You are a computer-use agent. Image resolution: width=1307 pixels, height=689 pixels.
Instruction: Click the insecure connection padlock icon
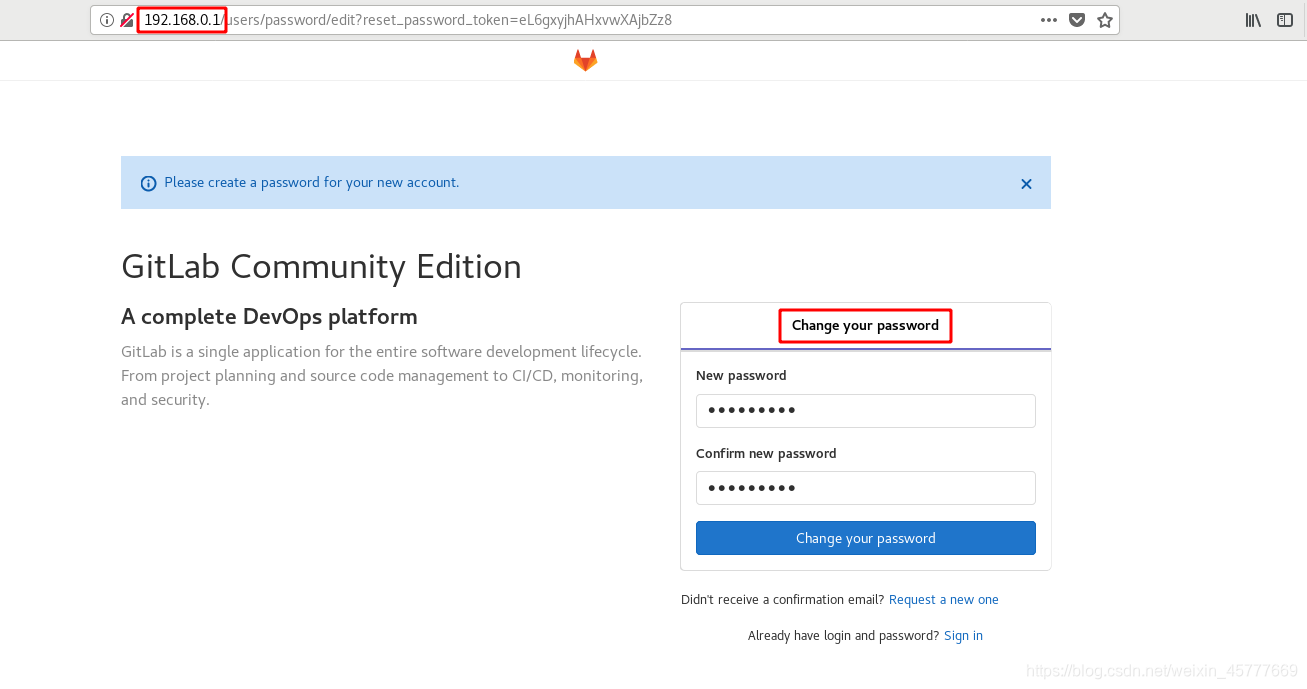click(127, 20)
